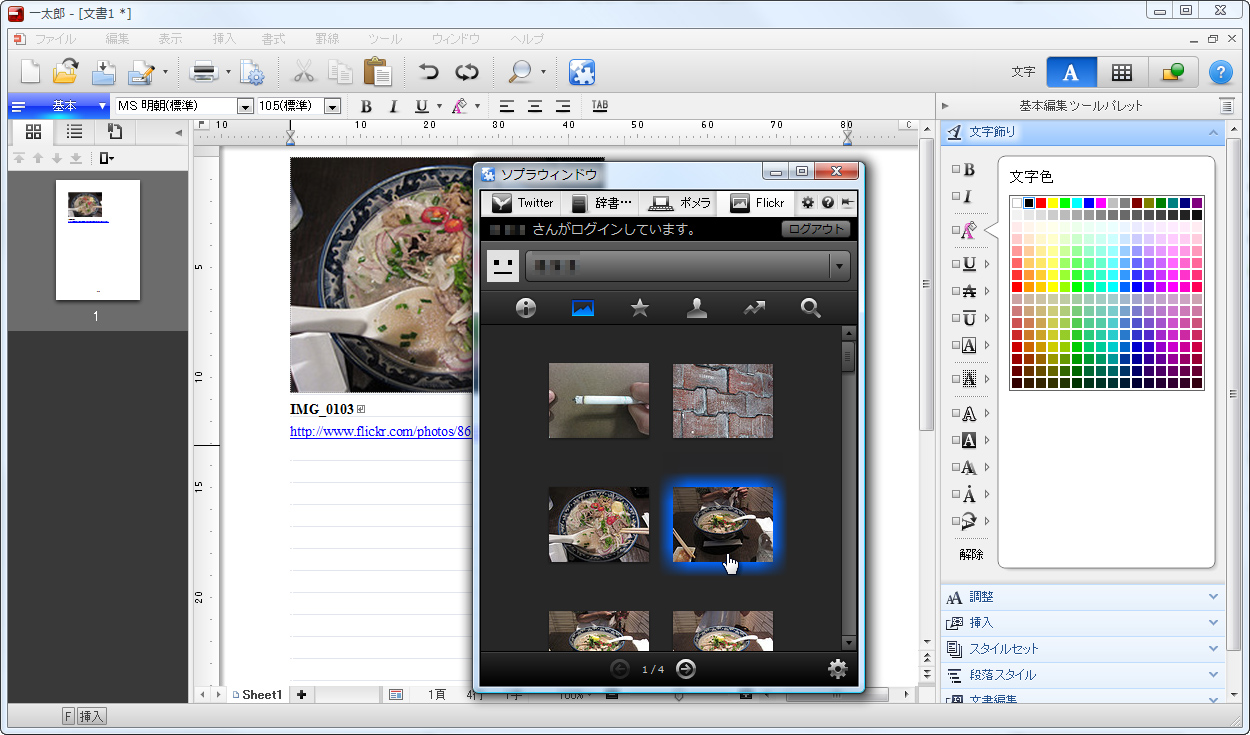This screenshot has height=735, width=1250.
Task: Switch to the ポメラ tab in Sopra
Action: pos(680,203)
